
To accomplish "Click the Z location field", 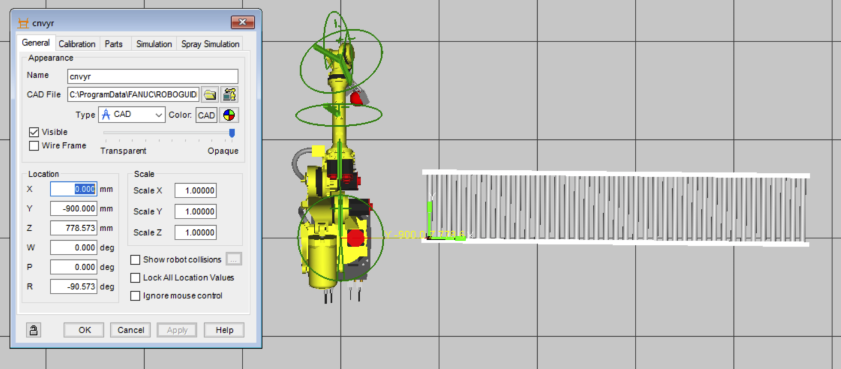I will 74,228.
